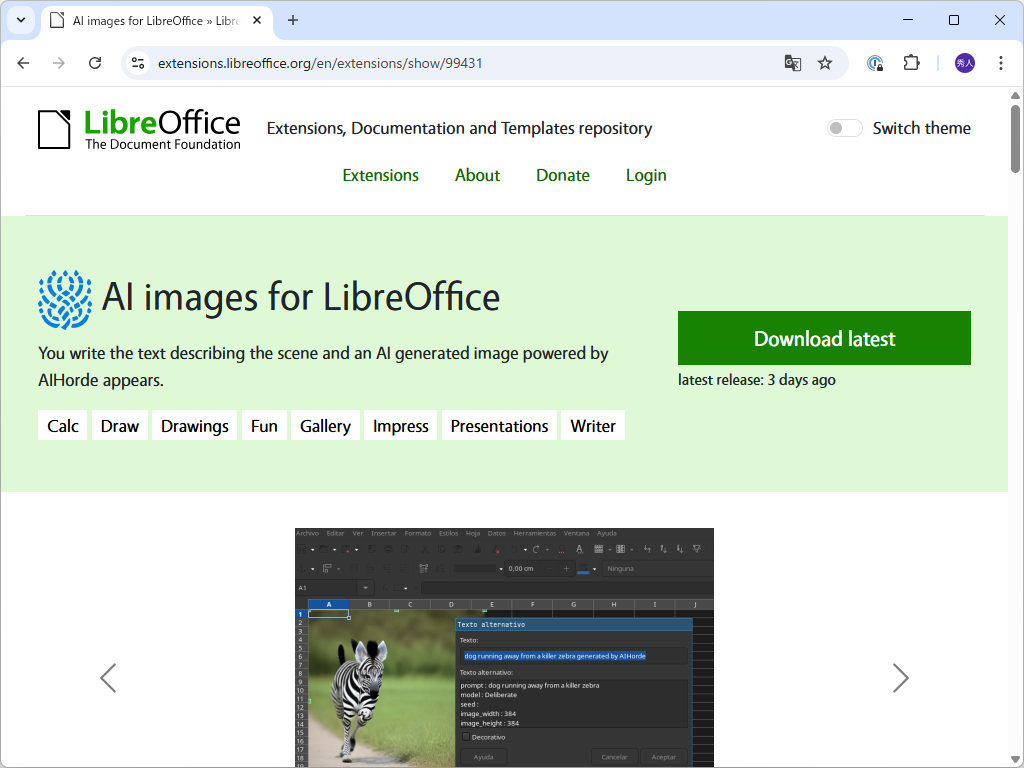Open the tab search chevron dropdown
This screenshot has height=768, width=1024.
20,20
